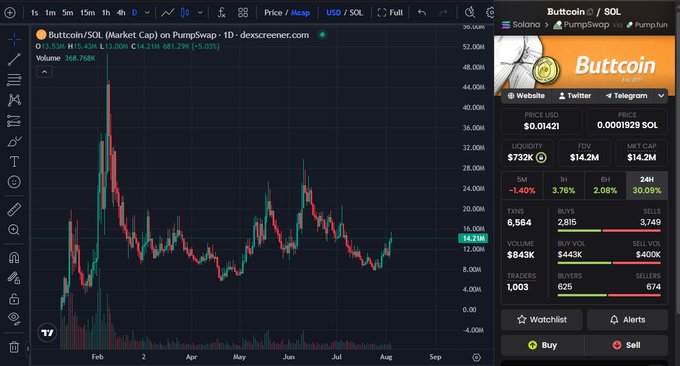The height and width of the screenshot is (366, 680).
Task: Select the 6H stats tab
Action: [x=605, y=185]
